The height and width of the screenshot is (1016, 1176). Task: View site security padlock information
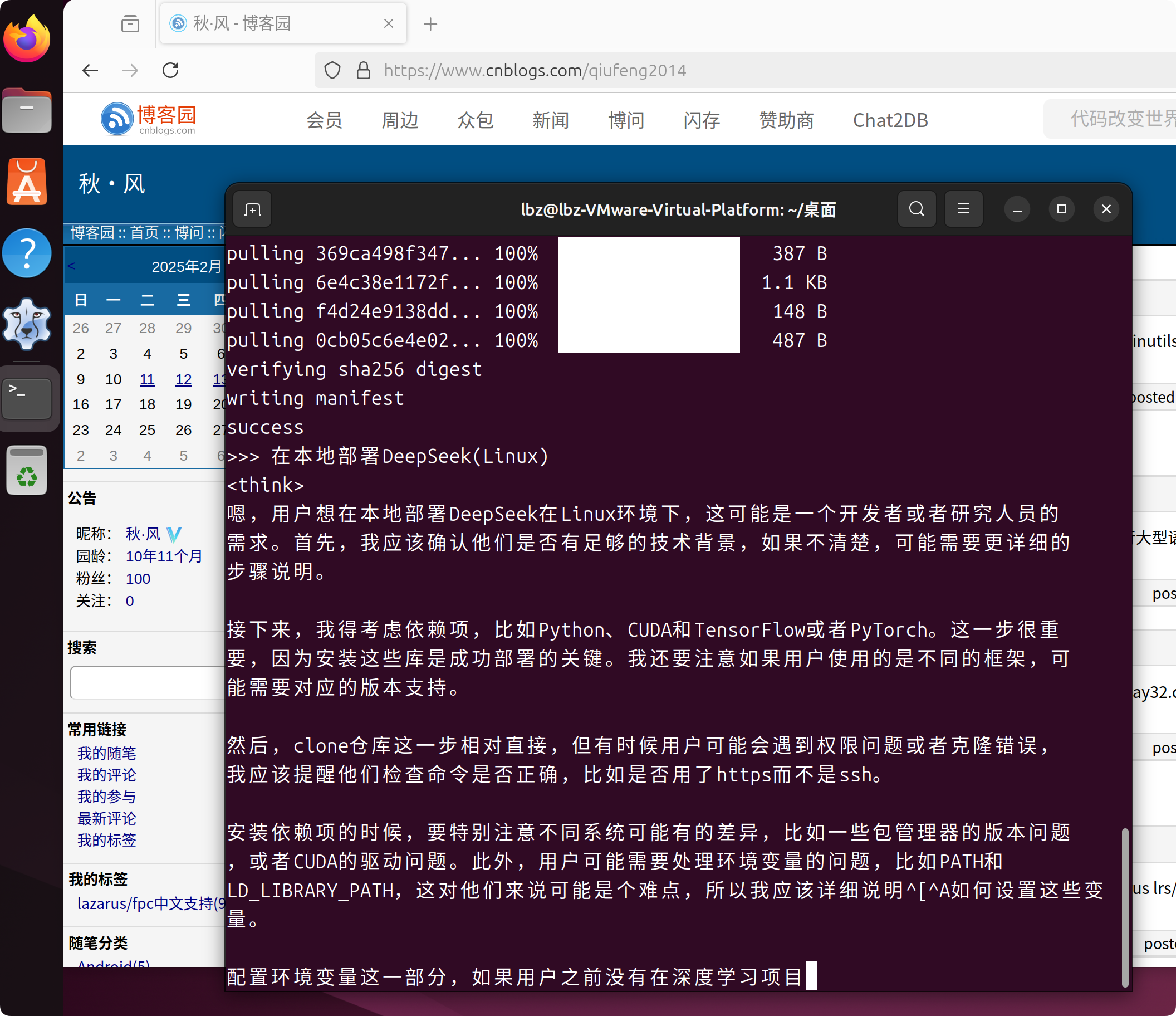click(x=363, y=70)
